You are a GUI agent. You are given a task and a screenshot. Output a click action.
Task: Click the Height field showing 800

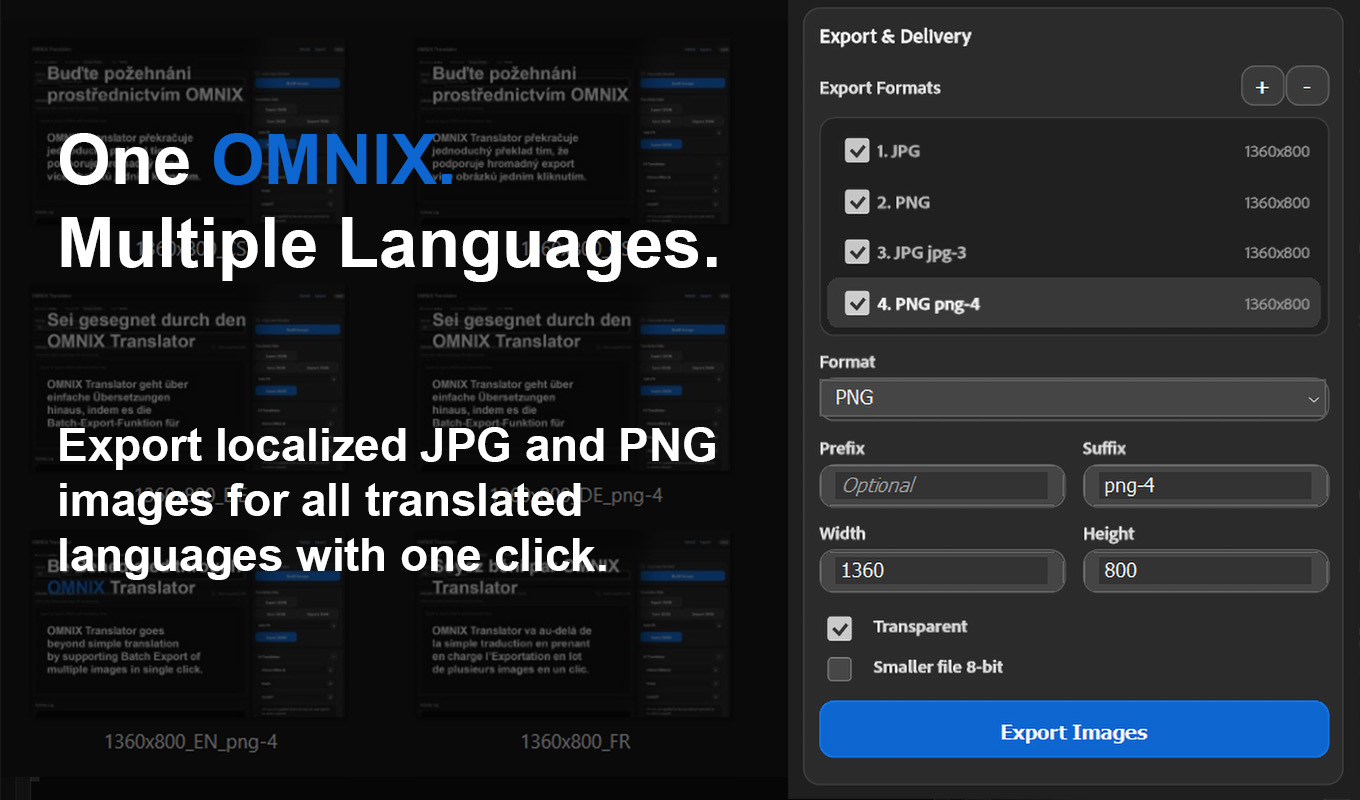pos(1206,571)
